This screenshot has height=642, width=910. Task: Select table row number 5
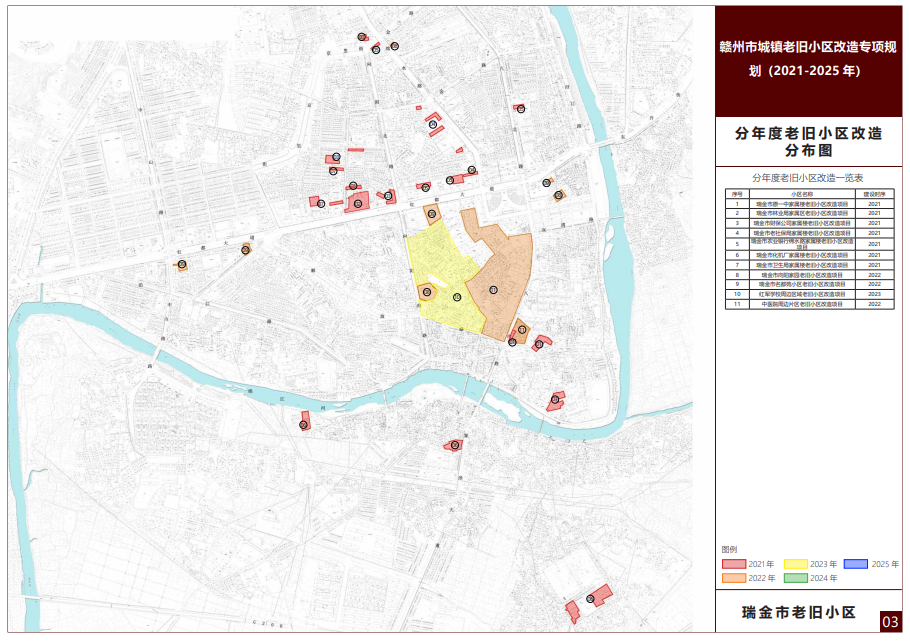[810, 244]
